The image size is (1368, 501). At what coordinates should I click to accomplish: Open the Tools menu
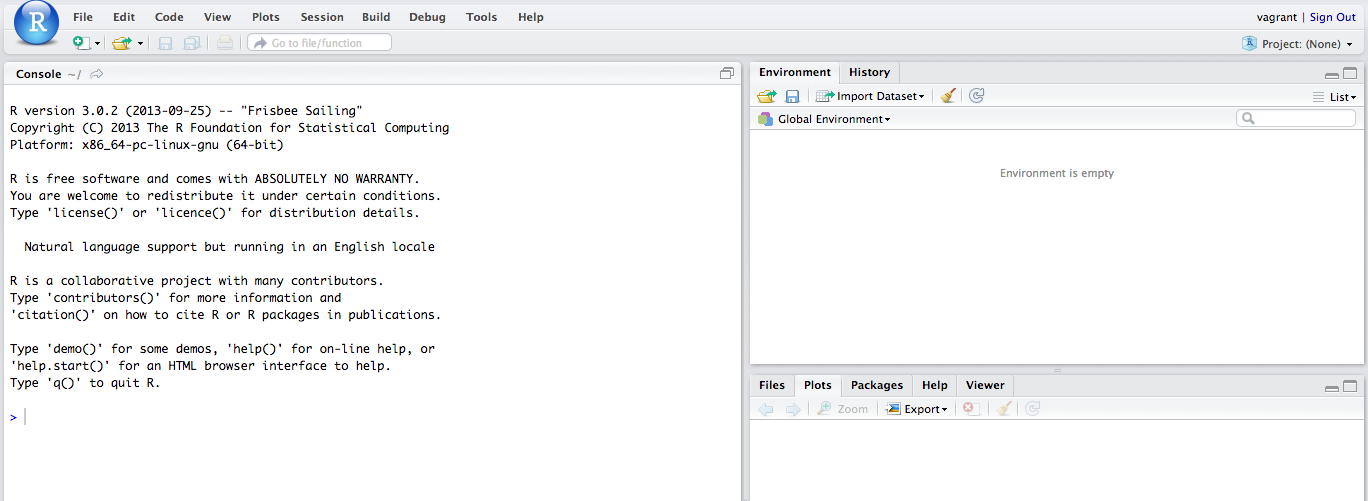pyautogui.click(x=481, y=17)
